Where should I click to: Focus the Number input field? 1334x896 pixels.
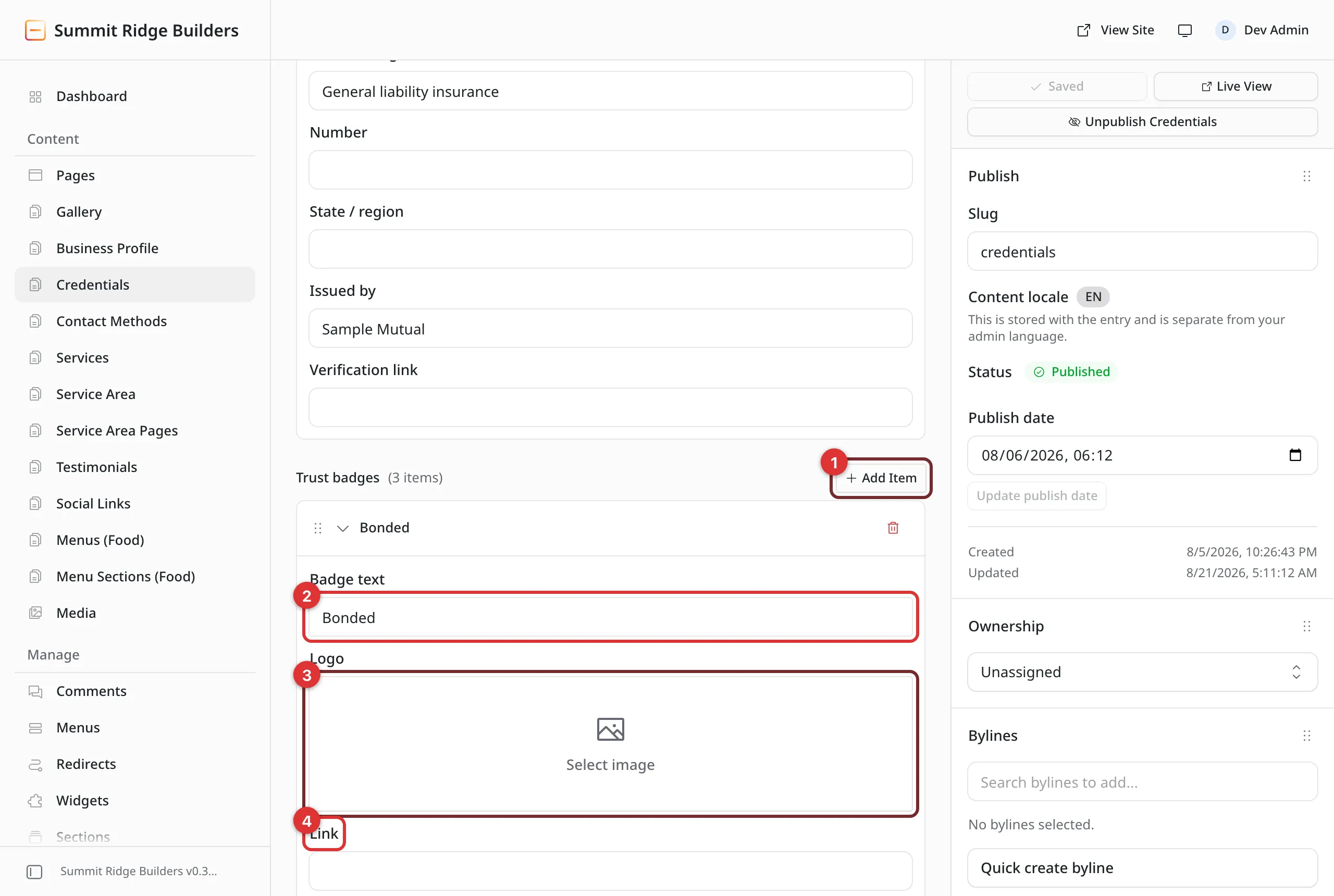click(610, 170)
